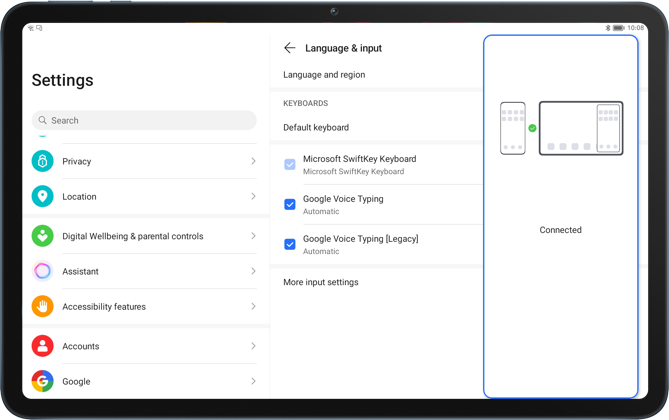Open Privacy via its shield icon
Screen dimensions: 669x420
tap(42, 161)
